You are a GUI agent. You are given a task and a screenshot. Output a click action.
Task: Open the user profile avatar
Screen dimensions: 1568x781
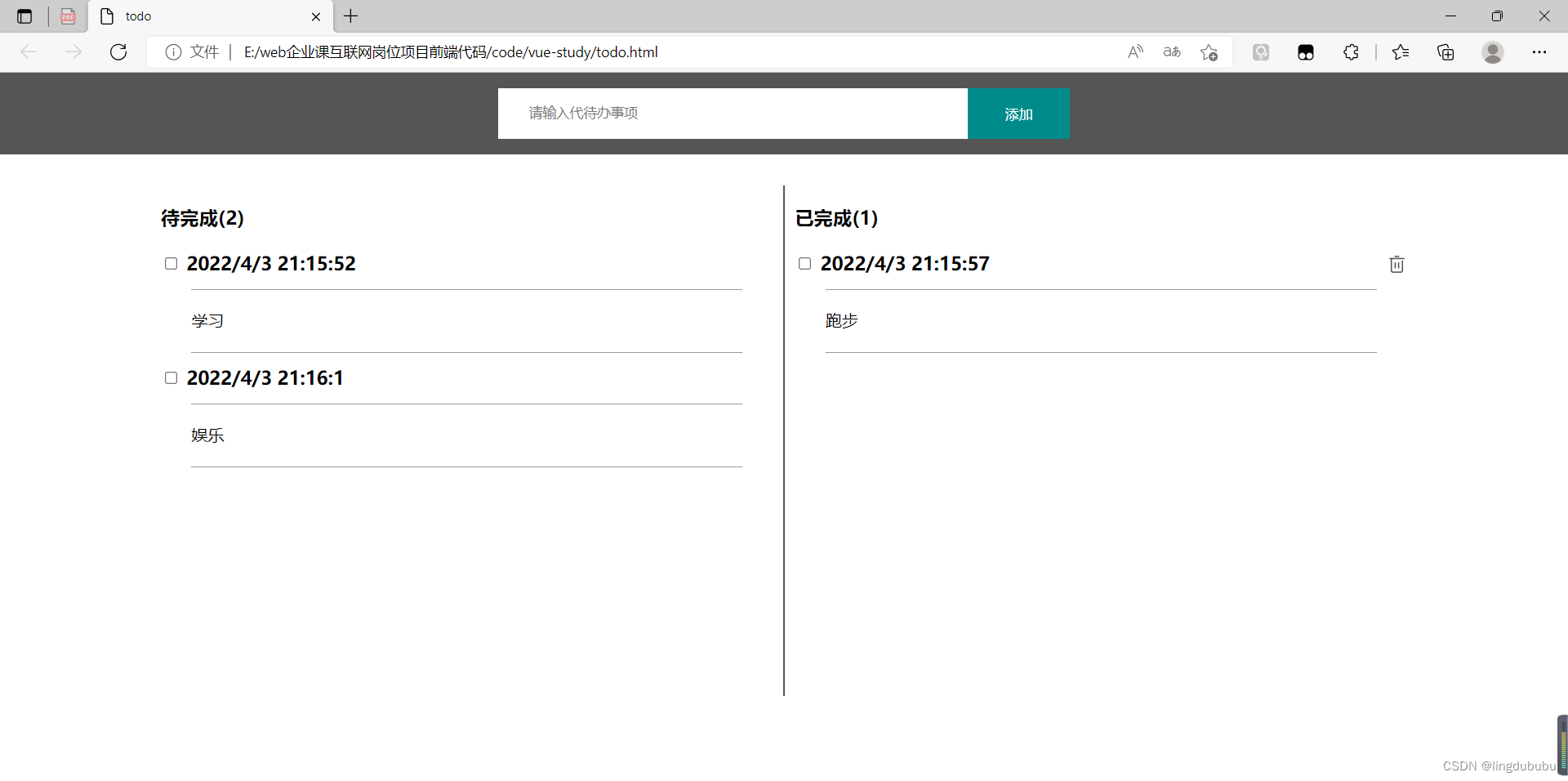click(1493, 52)
